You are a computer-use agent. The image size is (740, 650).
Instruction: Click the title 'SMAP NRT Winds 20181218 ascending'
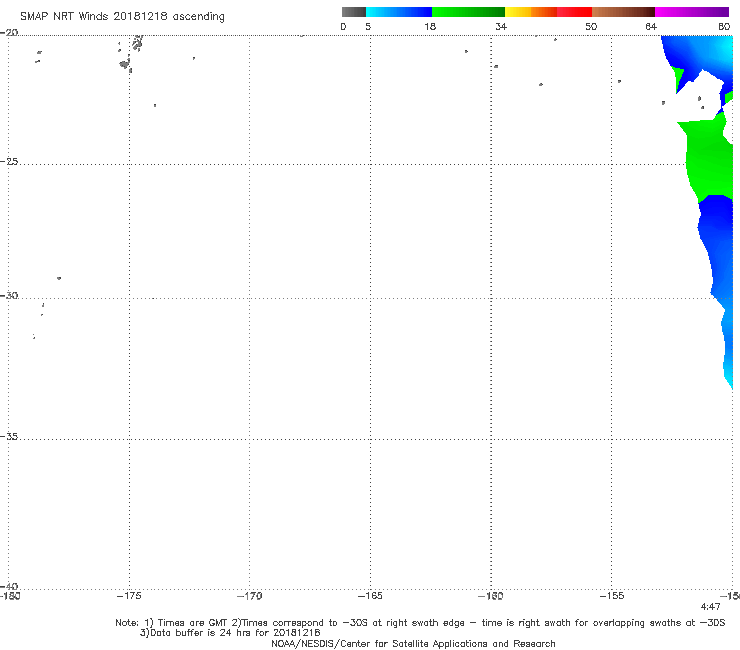pos(122,16)
